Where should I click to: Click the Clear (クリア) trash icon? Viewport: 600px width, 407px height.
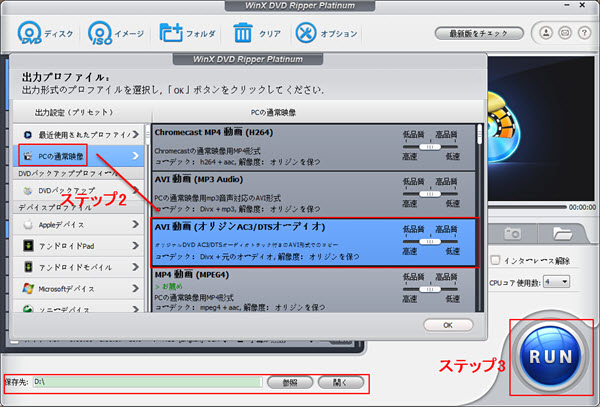243,33
